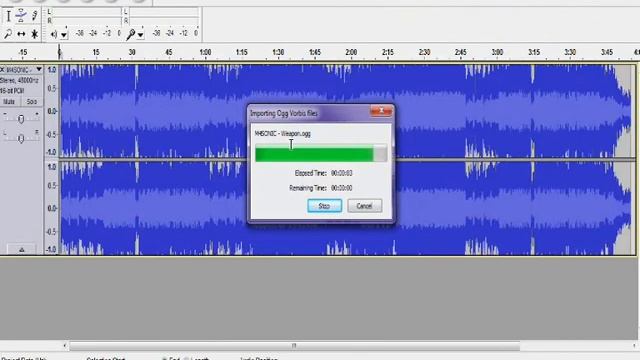The height and width of the screenshot is (360, 640).
Task: Click the horizontal scrollbar left arrow
Action: pyautogui.click(x=64, y=346)
